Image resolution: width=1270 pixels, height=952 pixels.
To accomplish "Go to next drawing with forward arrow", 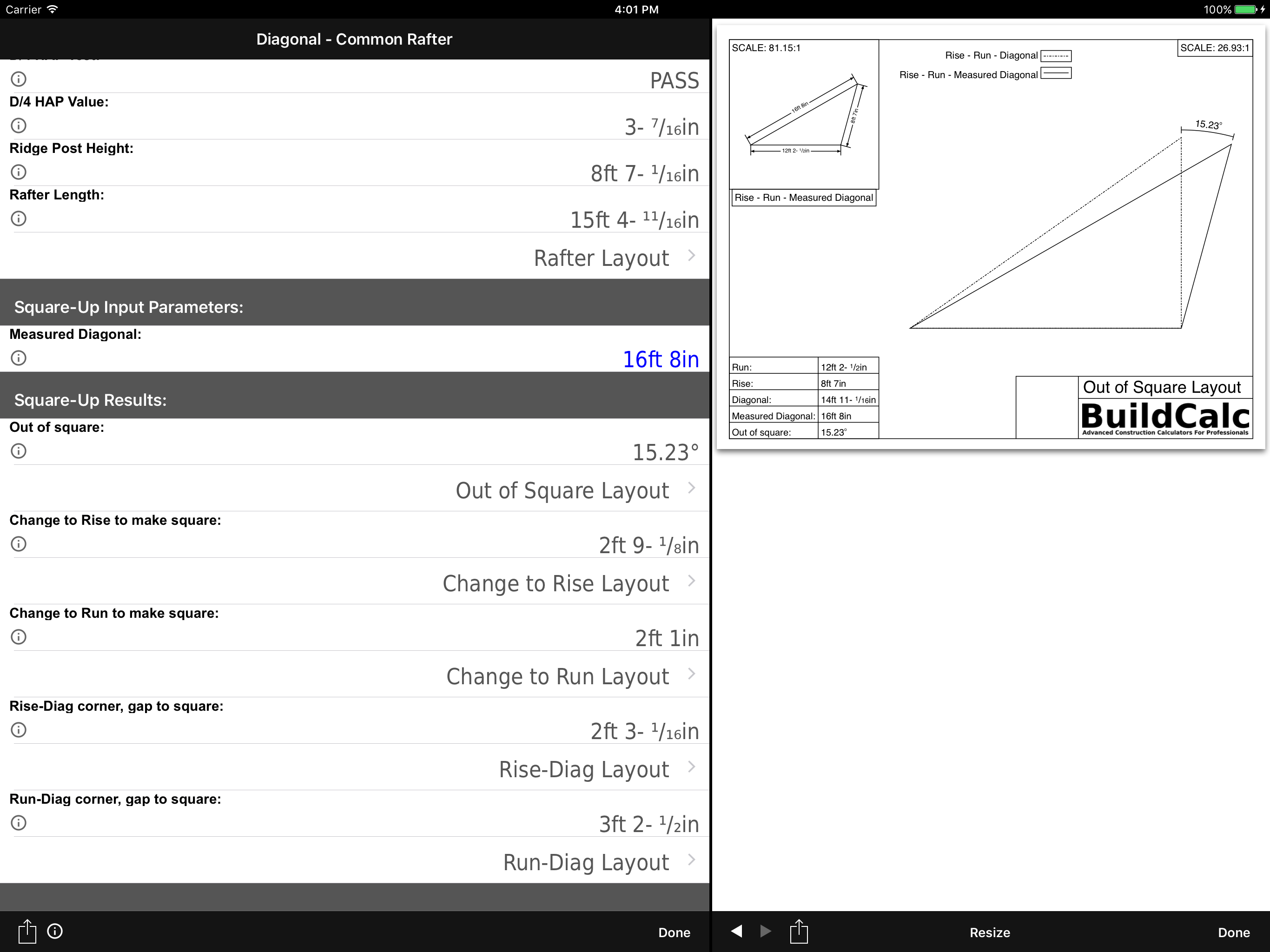I will click(x=765, y=931).
